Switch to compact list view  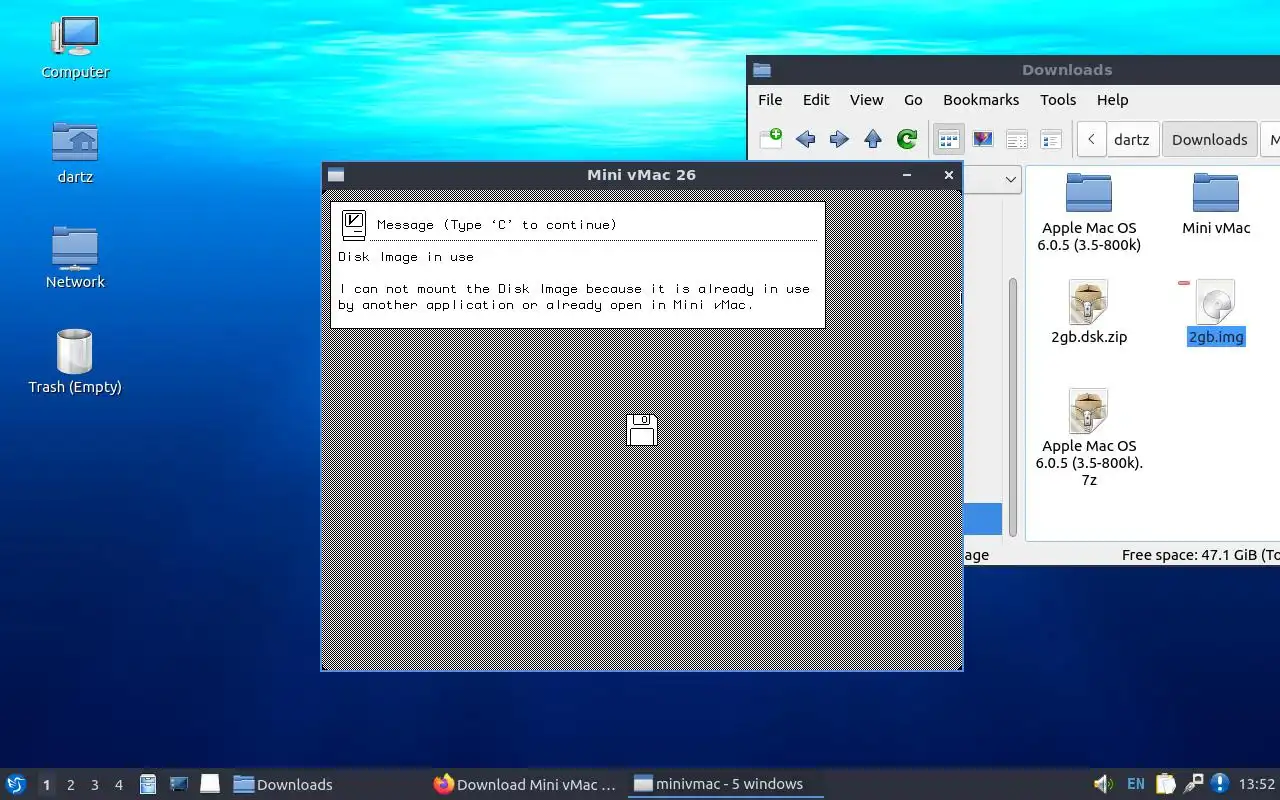[1017, 140]
